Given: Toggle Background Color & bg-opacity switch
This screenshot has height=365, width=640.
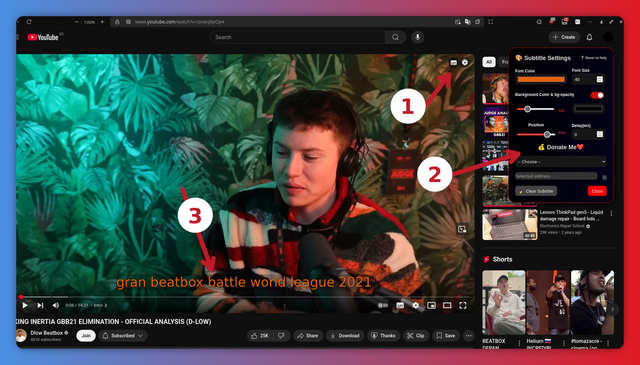Looking at the screenshot, I should tap(597, 95).
